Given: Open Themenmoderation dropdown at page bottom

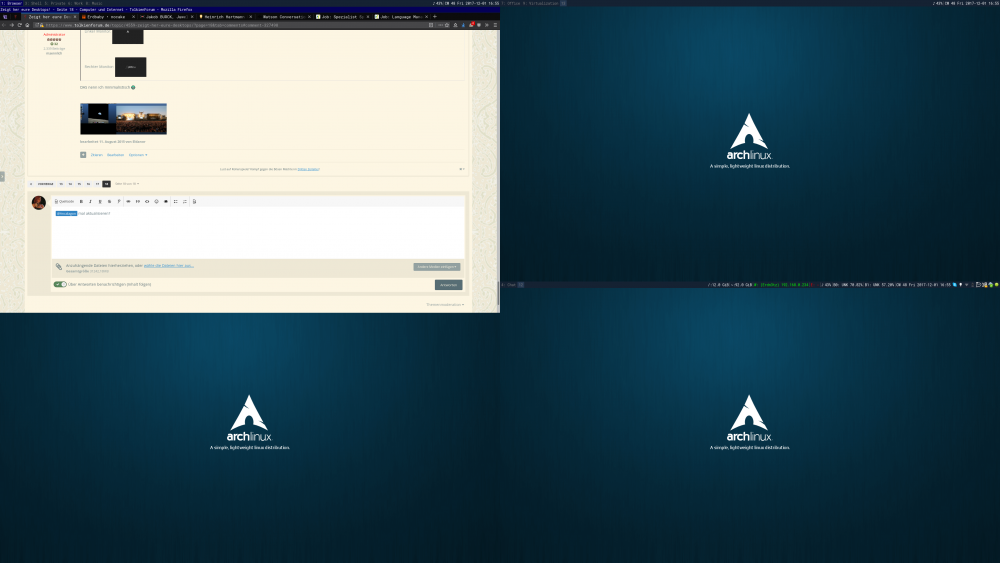Looking at the screenshot, I should coord(445,305).
